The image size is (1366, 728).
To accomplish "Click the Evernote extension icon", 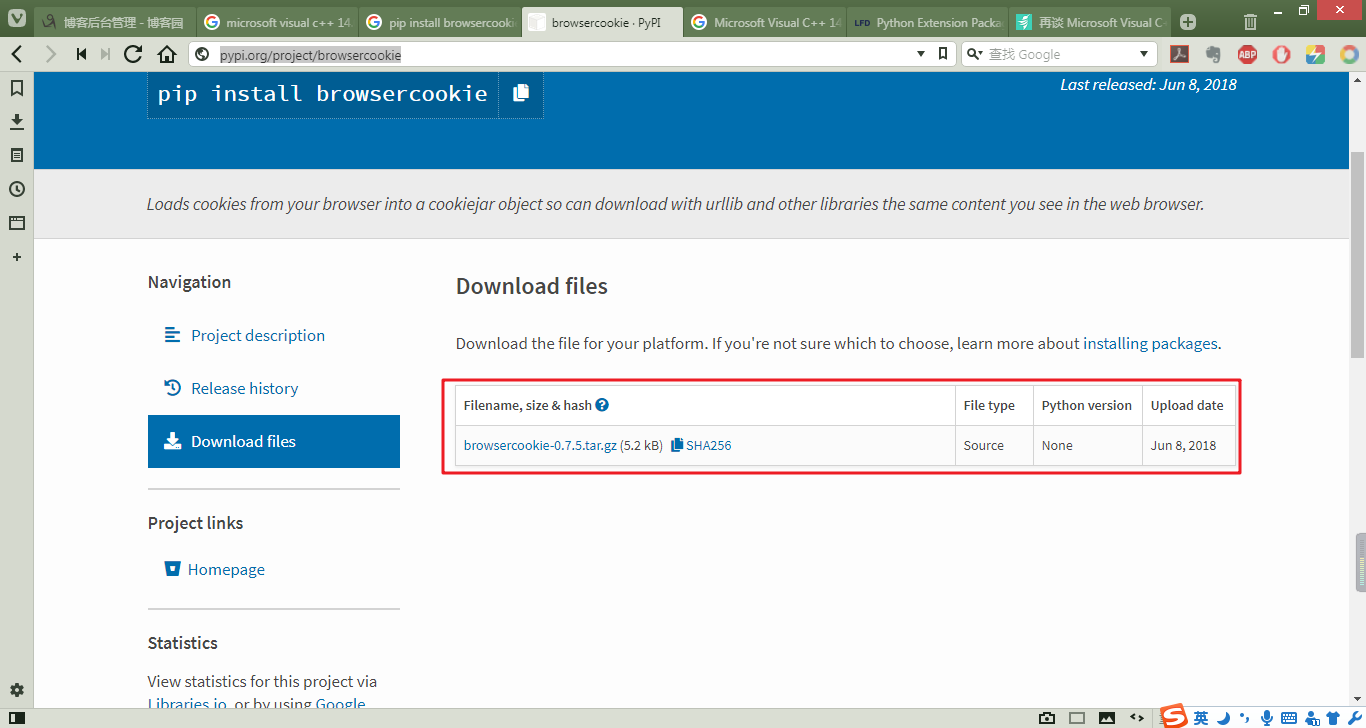I will coord(1214,54).
